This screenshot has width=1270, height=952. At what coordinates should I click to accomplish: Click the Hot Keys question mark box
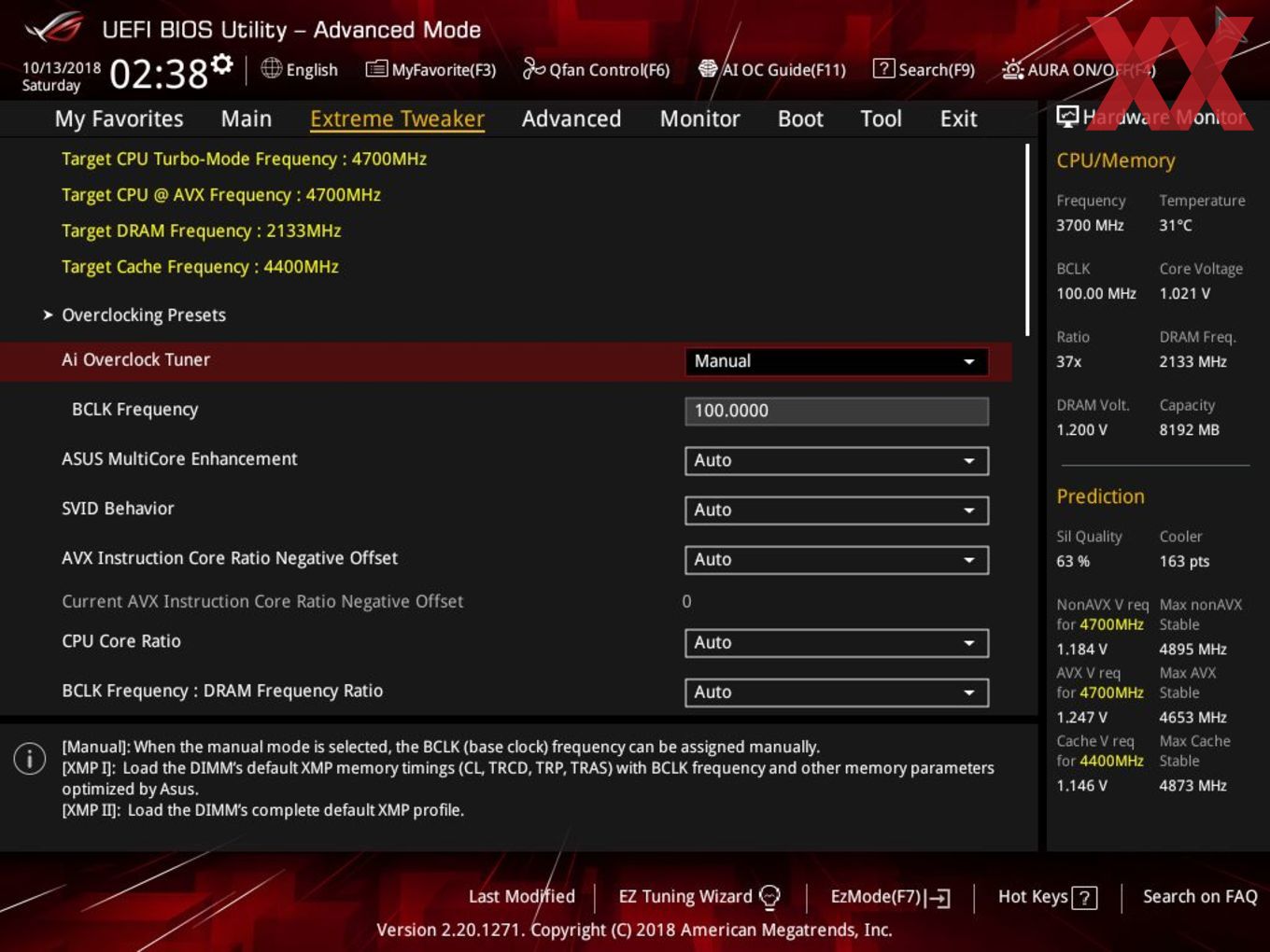tap(1084, 898)
